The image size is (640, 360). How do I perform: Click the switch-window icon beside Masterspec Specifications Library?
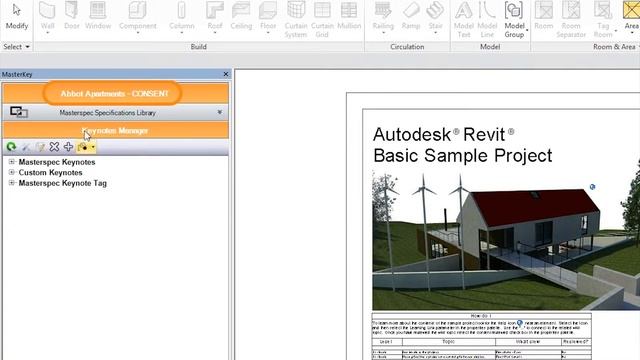(19, 112)
